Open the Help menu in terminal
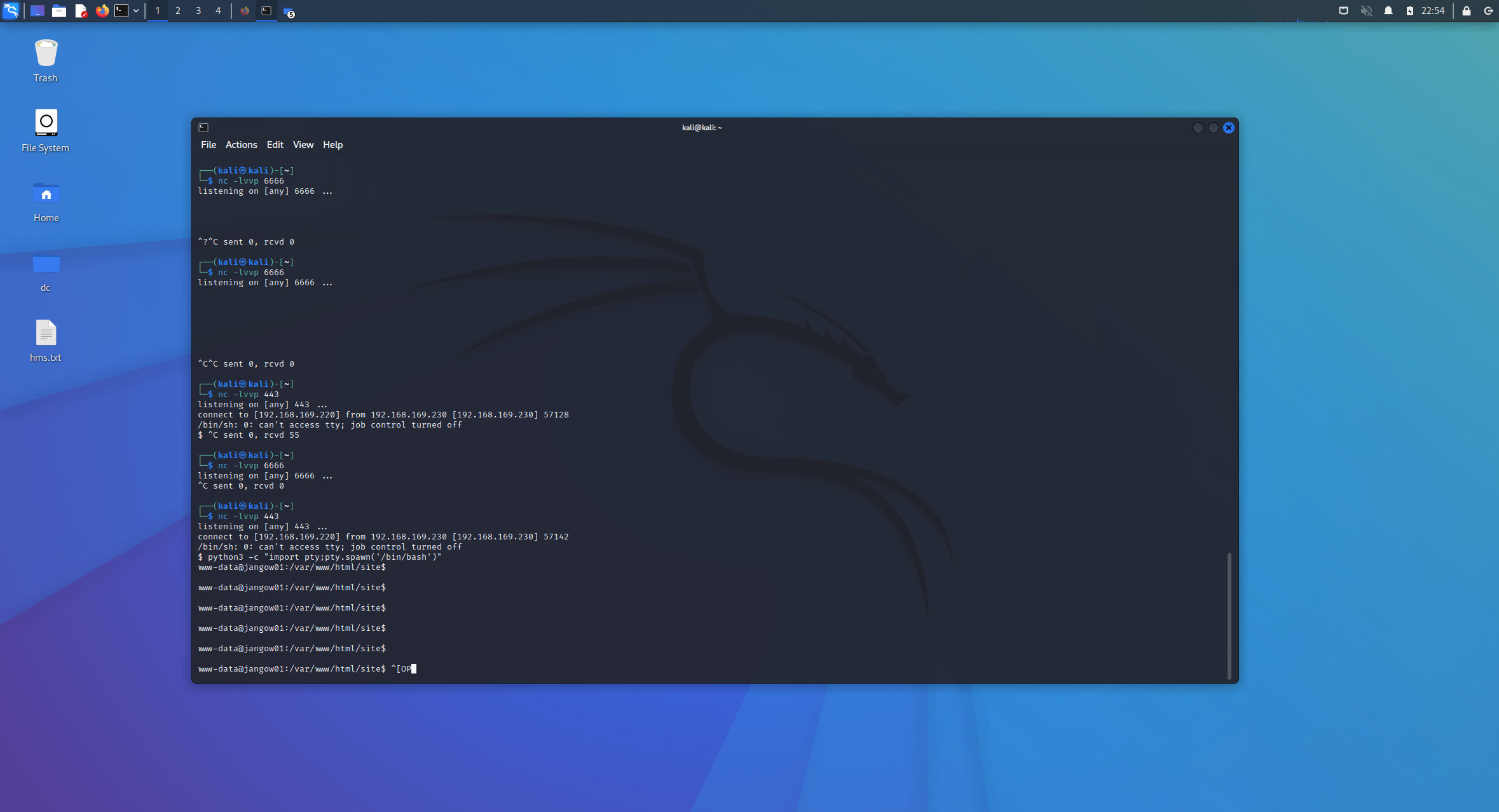Viewport: 1499px width, 812px height. pyautogui.click(x=333, y=145)
